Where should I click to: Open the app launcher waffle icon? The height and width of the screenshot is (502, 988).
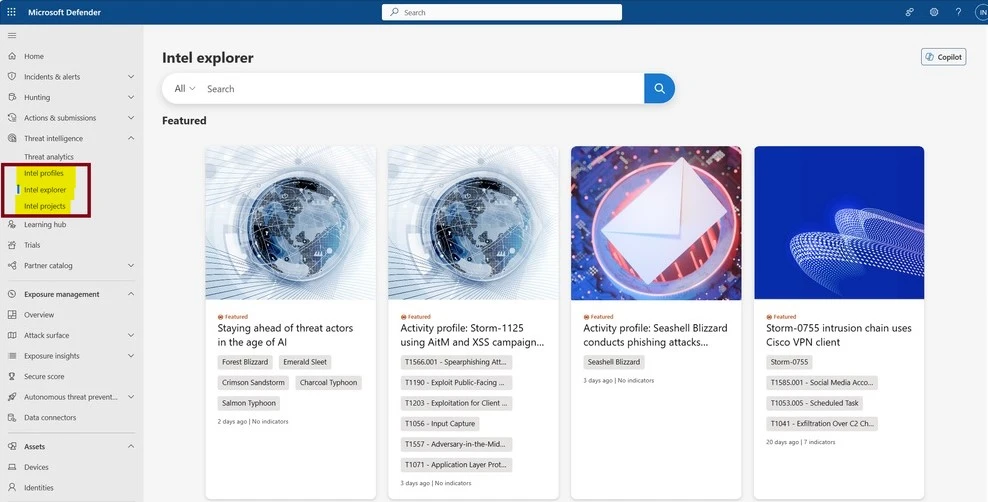coord(11,12)
